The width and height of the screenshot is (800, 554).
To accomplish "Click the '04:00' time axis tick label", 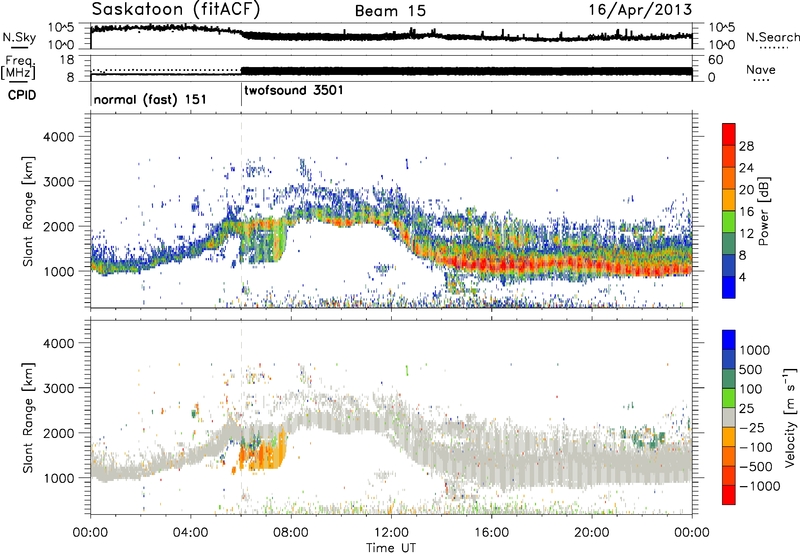I will pyautogui.click(x=191, y=532).
